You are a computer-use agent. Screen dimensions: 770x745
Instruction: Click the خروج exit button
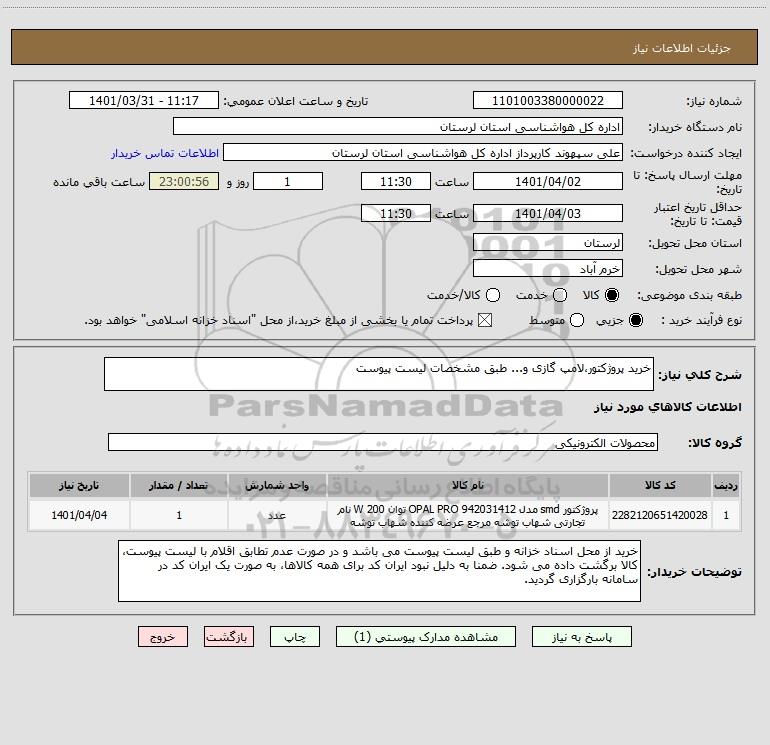(x=163, y=637)
